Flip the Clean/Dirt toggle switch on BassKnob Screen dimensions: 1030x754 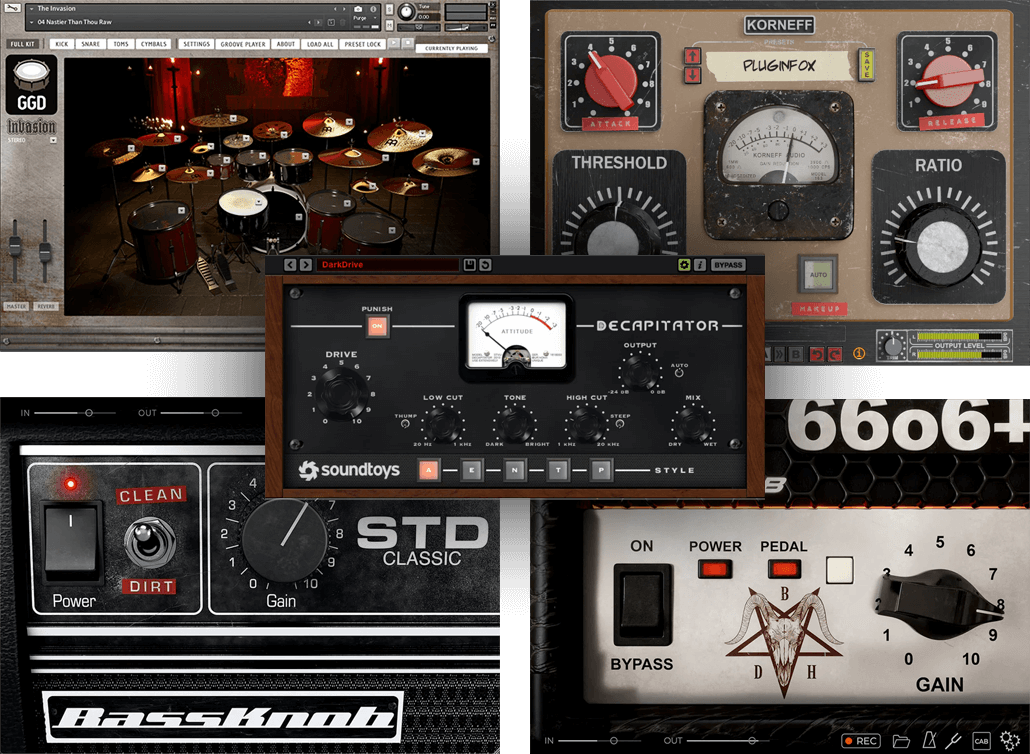[149, 542]
